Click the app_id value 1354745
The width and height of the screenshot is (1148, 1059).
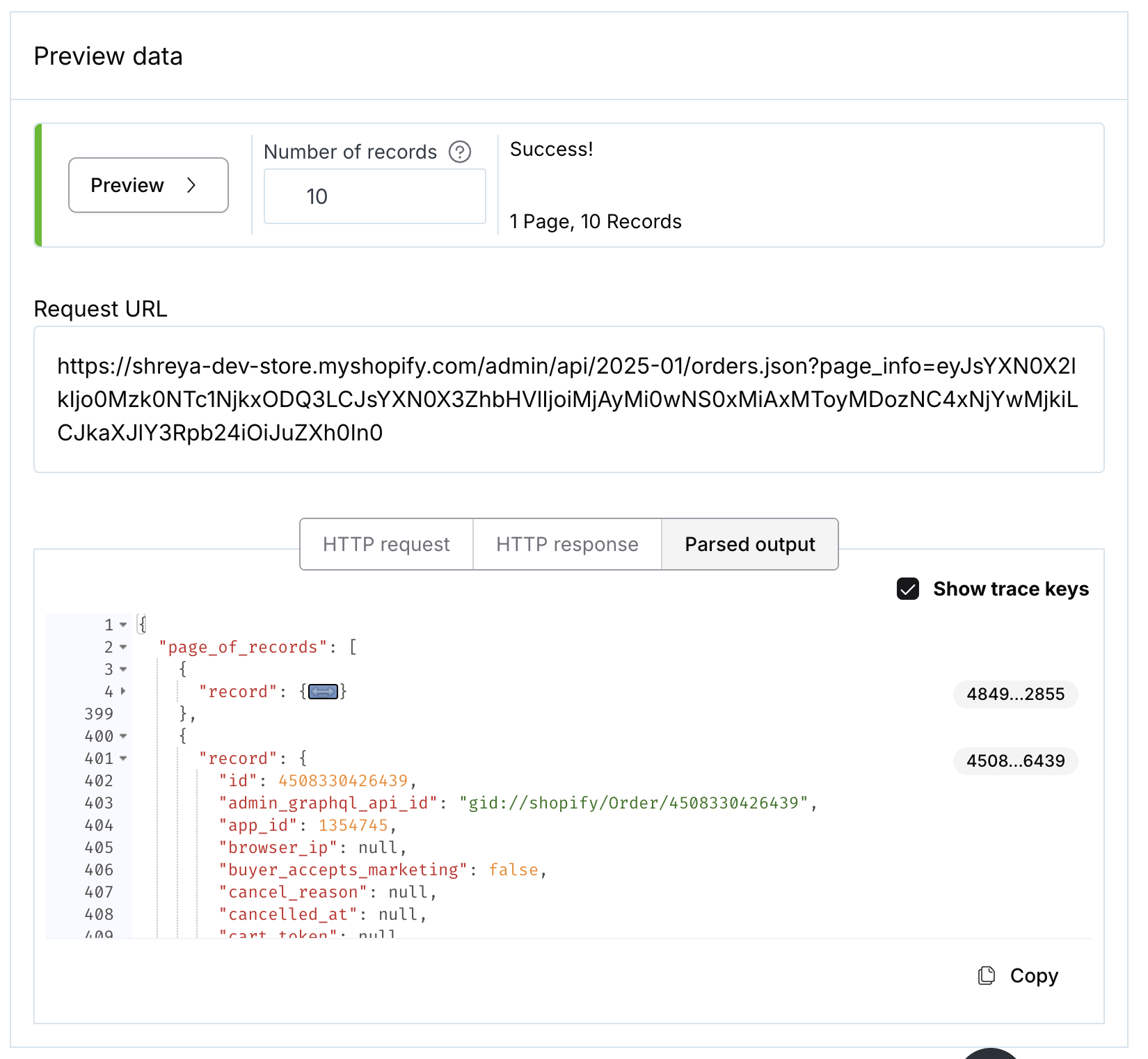(353, 825)
